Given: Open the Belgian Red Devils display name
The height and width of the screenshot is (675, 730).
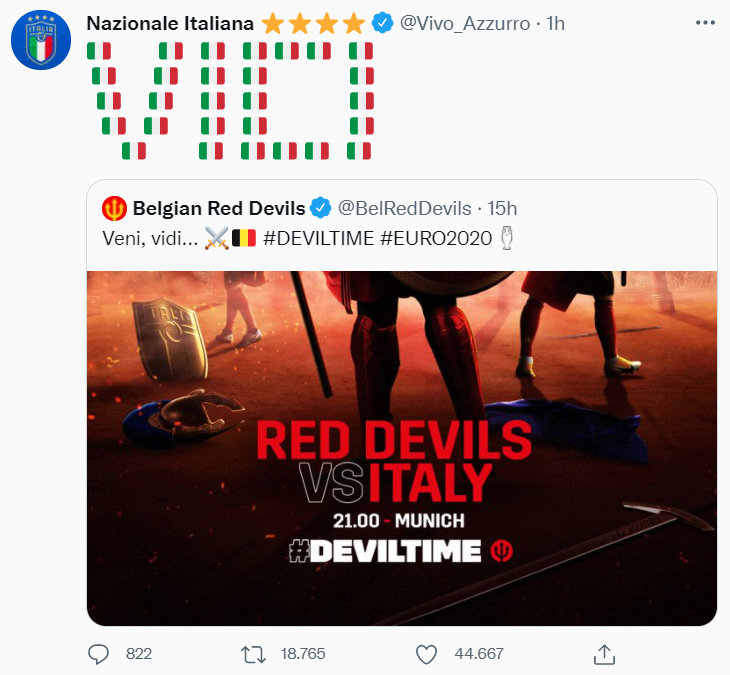Looking at the screenshot, I should pos(219,208).
